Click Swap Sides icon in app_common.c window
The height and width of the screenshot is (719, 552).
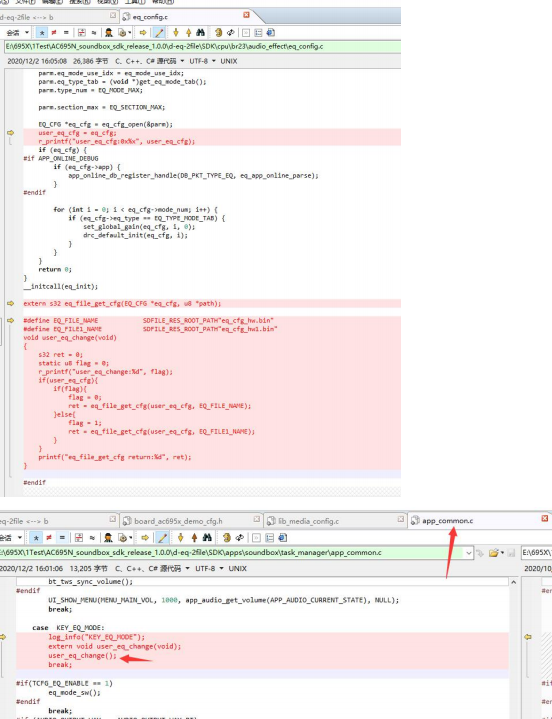(x=226, y=537)
